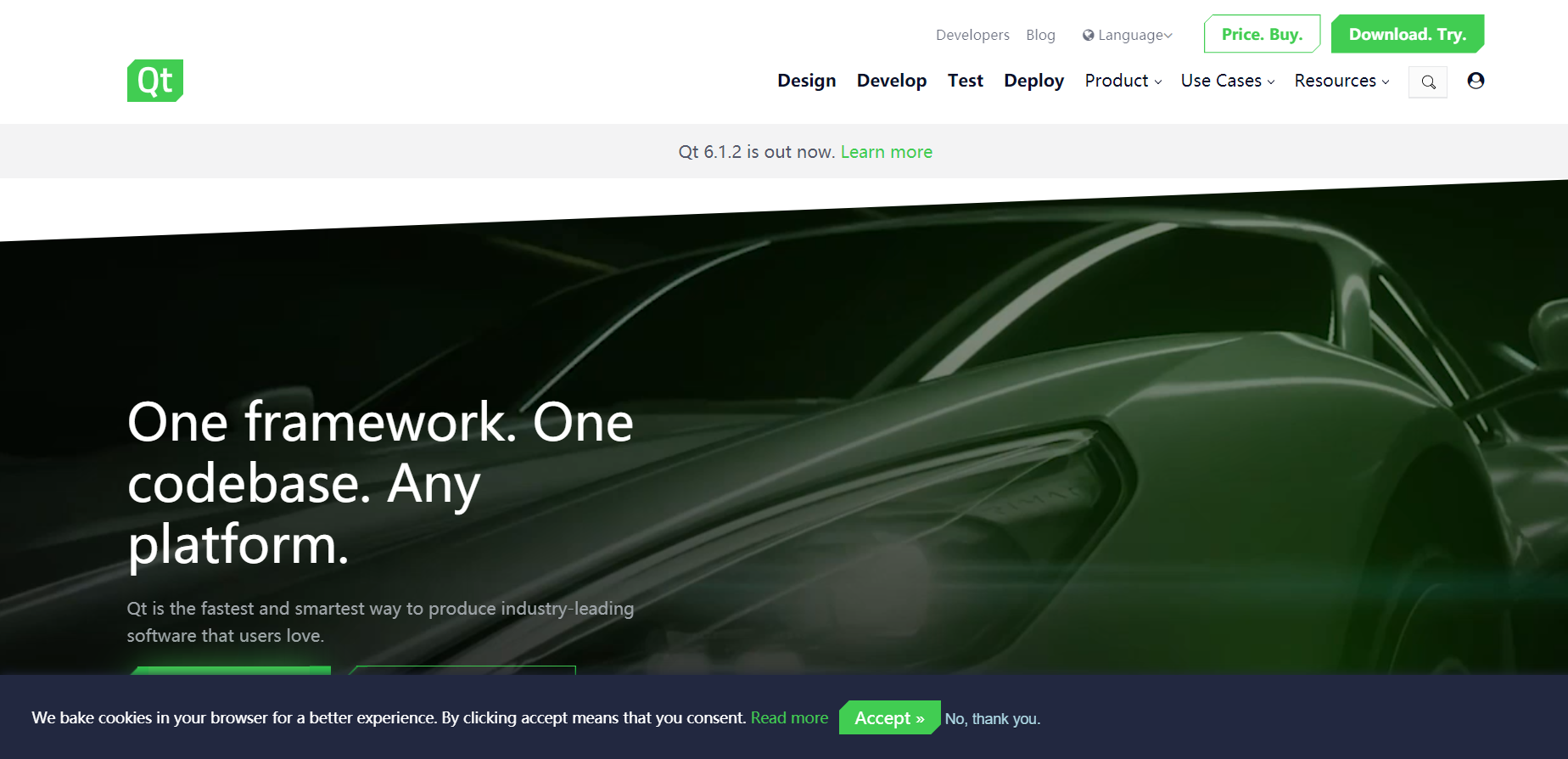Open the Use Cases dropdown
Image resolution: width=1568 pixels, height=759 pixels.
coord(1228,81)
